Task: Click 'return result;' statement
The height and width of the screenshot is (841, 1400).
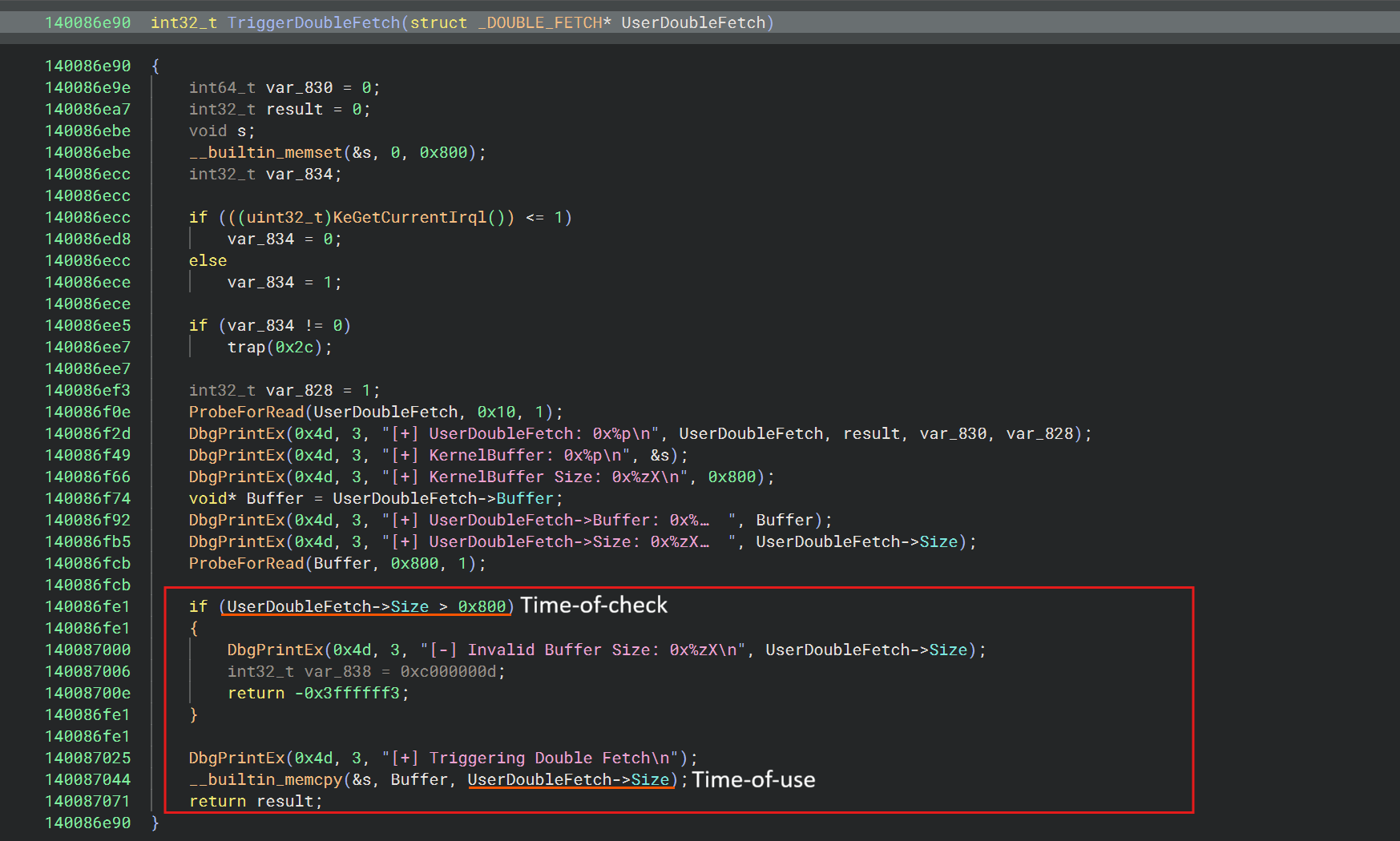Action: [x=256, y=801]
